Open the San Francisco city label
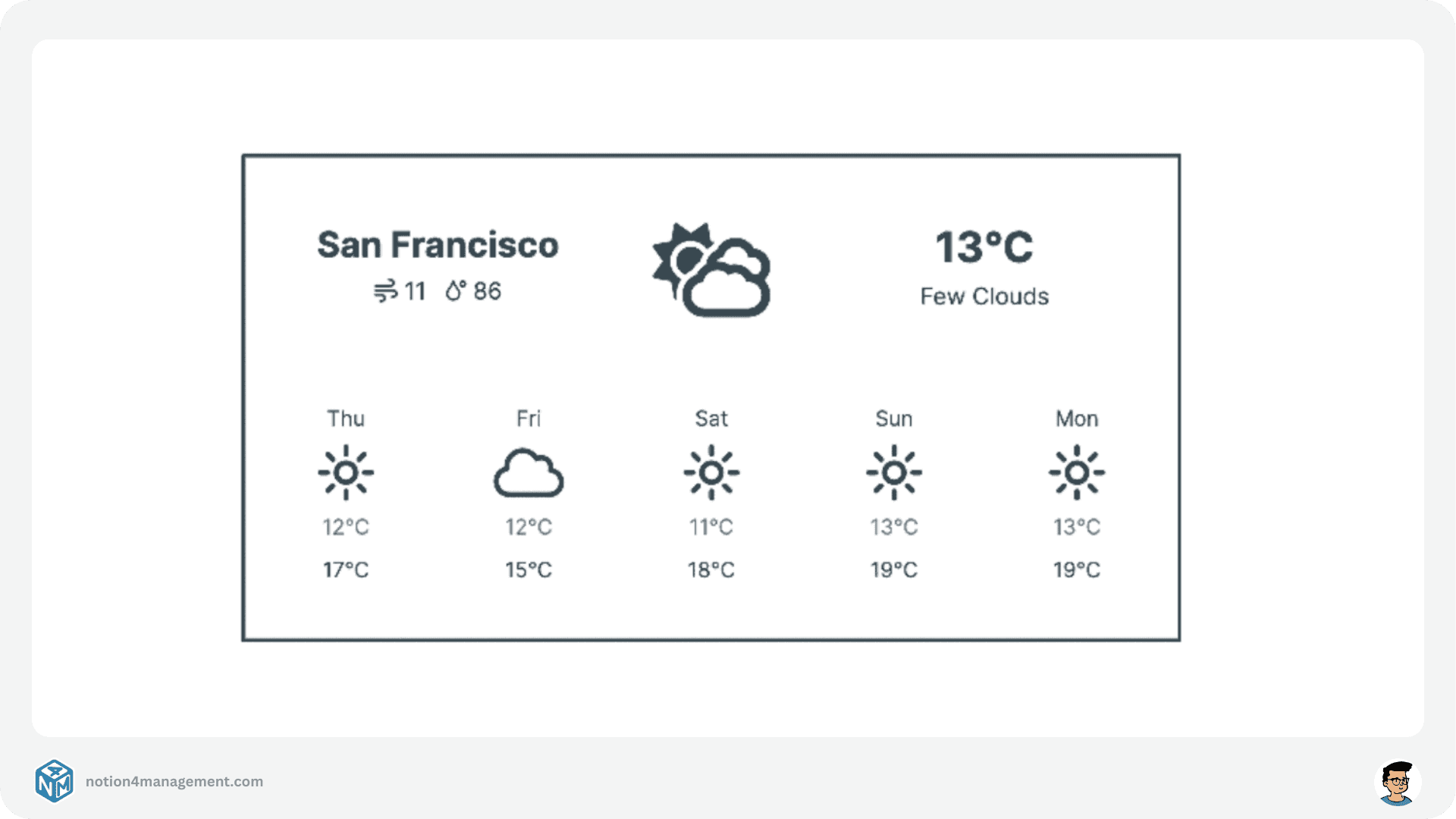This screenshot has width=1456, height=819. click(438, 245)
